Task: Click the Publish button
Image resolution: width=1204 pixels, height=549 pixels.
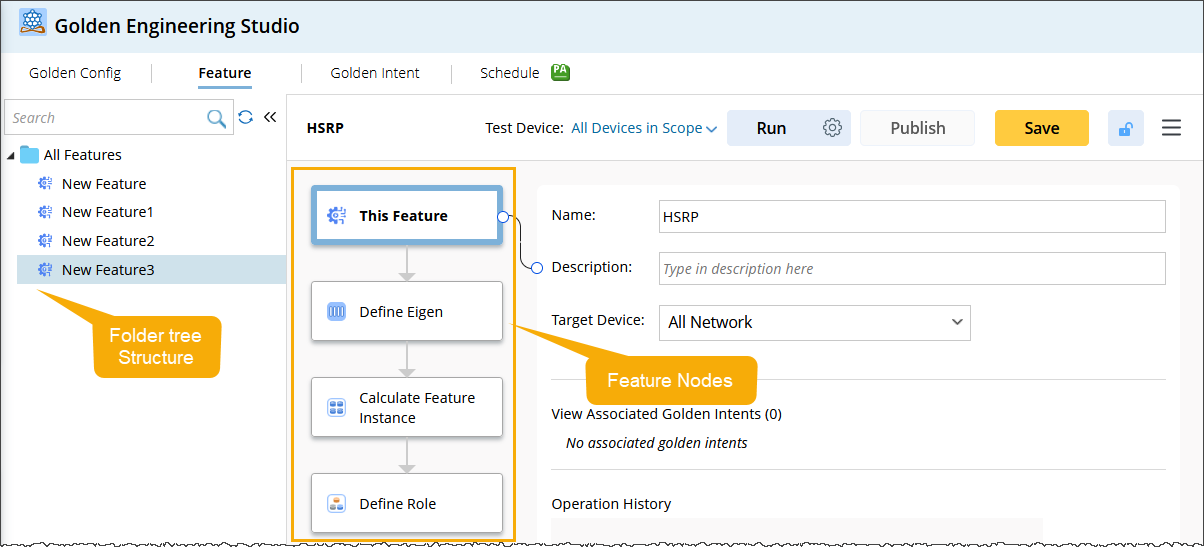Action: tap(917, 128)
